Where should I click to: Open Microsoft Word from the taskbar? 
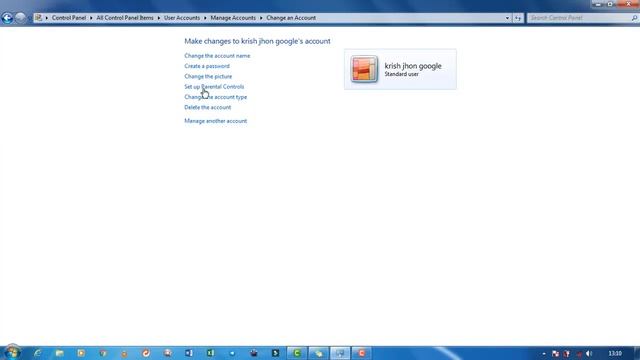189,353
